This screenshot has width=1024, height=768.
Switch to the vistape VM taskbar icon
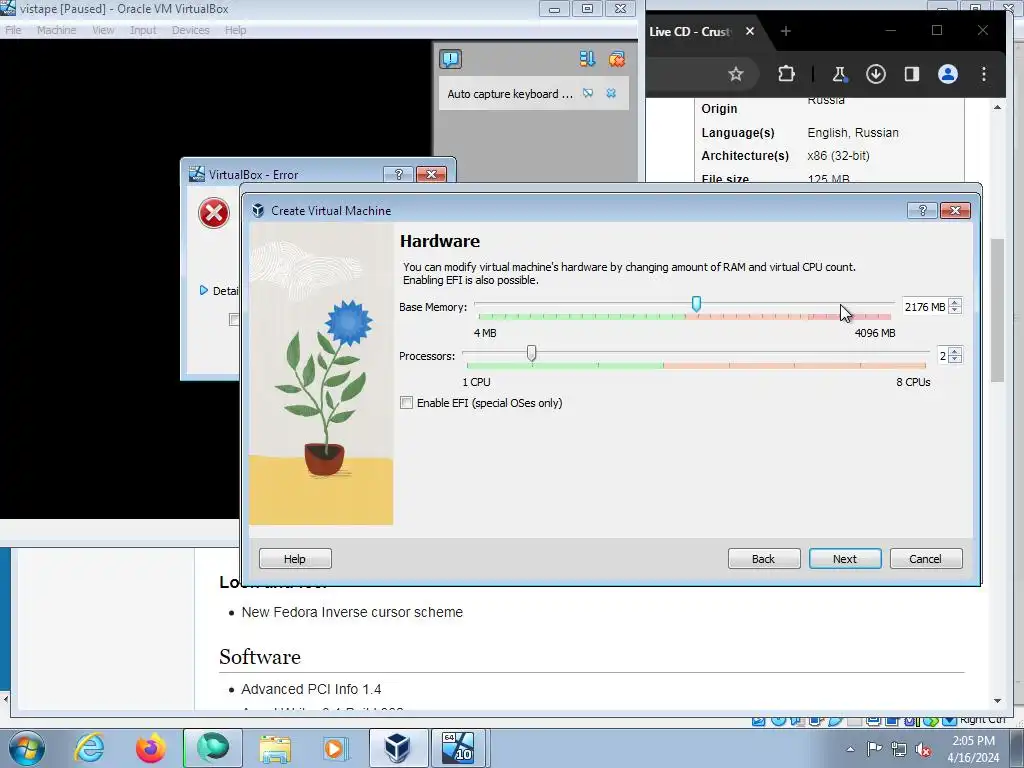click(x=458, y=748)
